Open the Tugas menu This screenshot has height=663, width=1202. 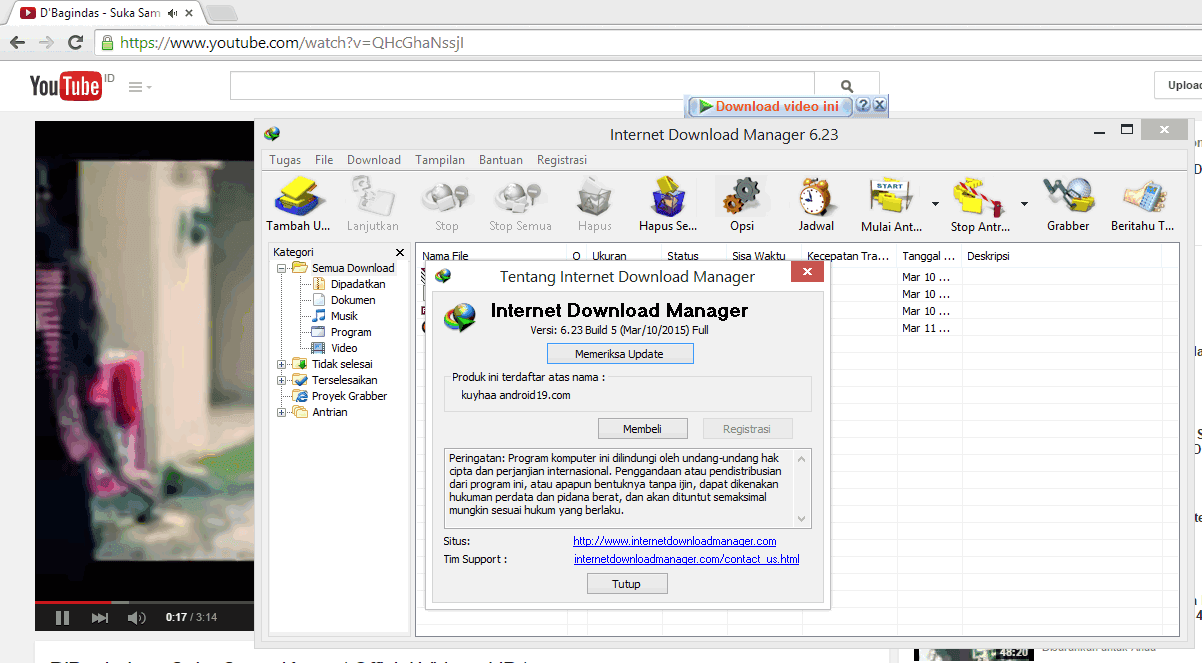point(285,160)
